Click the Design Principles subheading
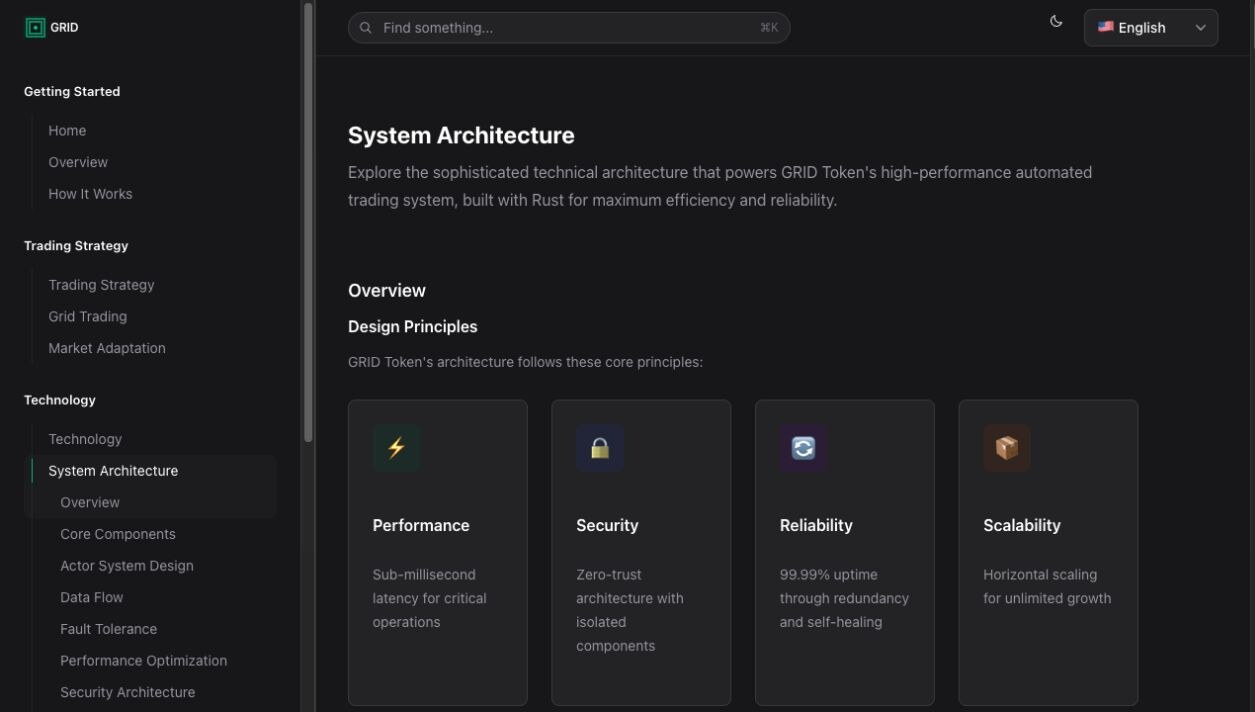Viewport: 1255px width, 712px height. (413, 327)
